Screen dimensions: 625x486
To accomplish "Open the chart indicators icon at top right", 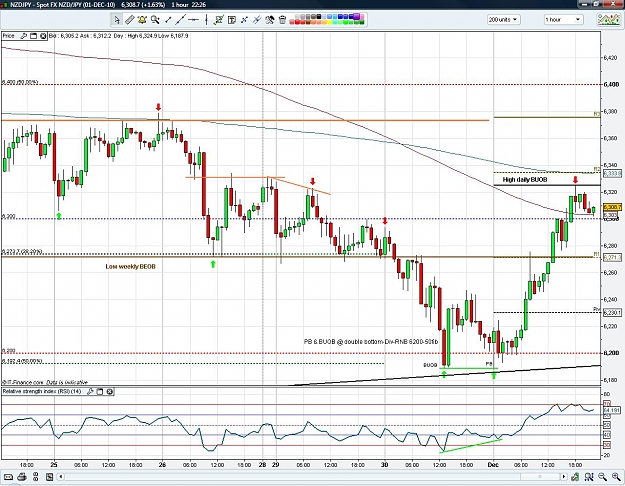I will coord(608,20).
